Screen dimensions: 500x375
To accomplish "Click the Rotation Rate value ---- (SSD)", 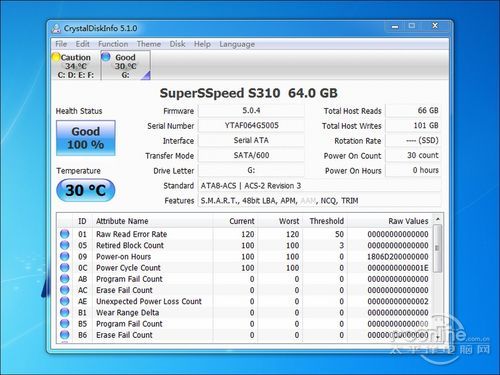I will click(413, 140).
